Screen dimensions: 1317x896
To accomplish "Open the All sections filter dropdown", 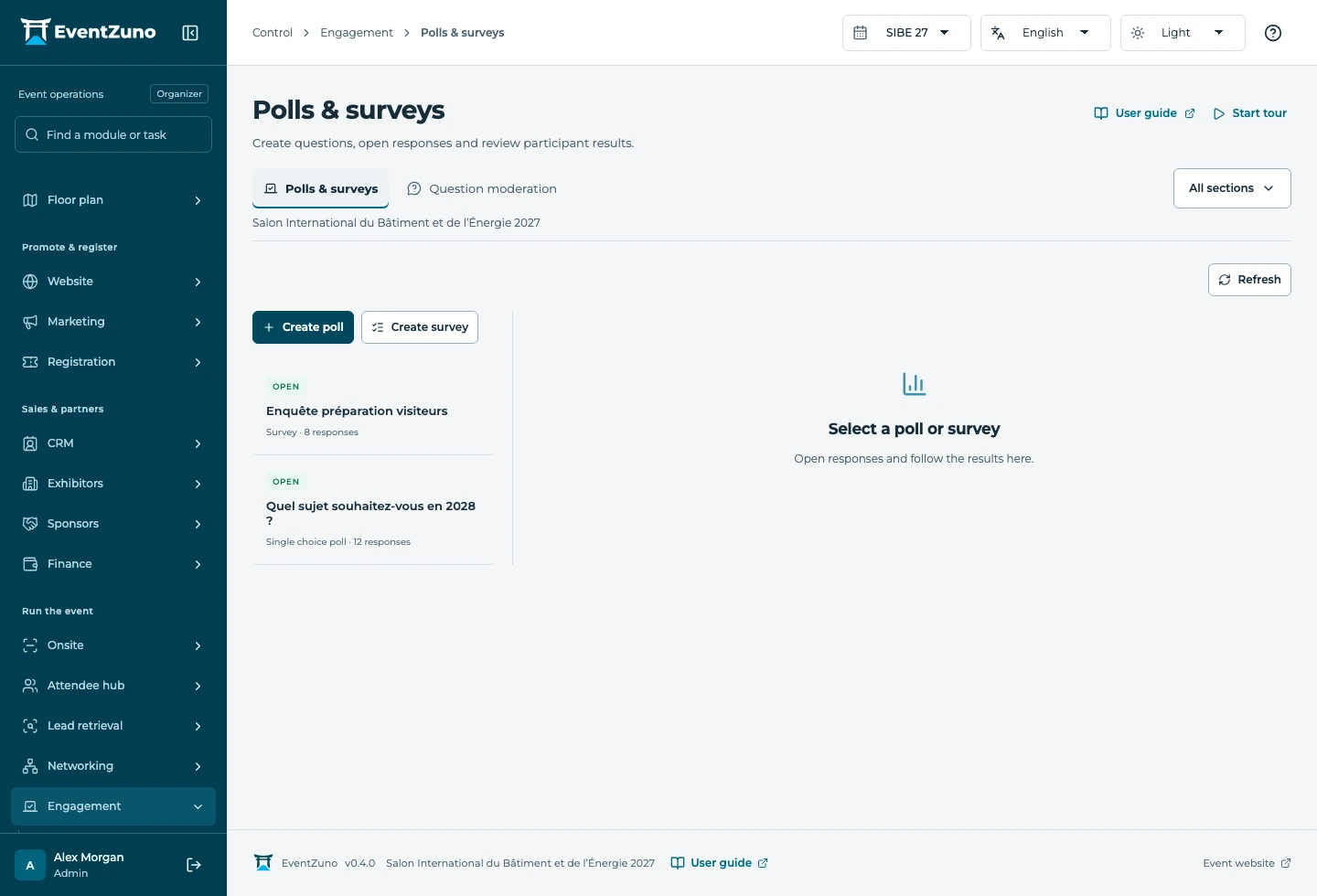I will [x=1232, y=188].
